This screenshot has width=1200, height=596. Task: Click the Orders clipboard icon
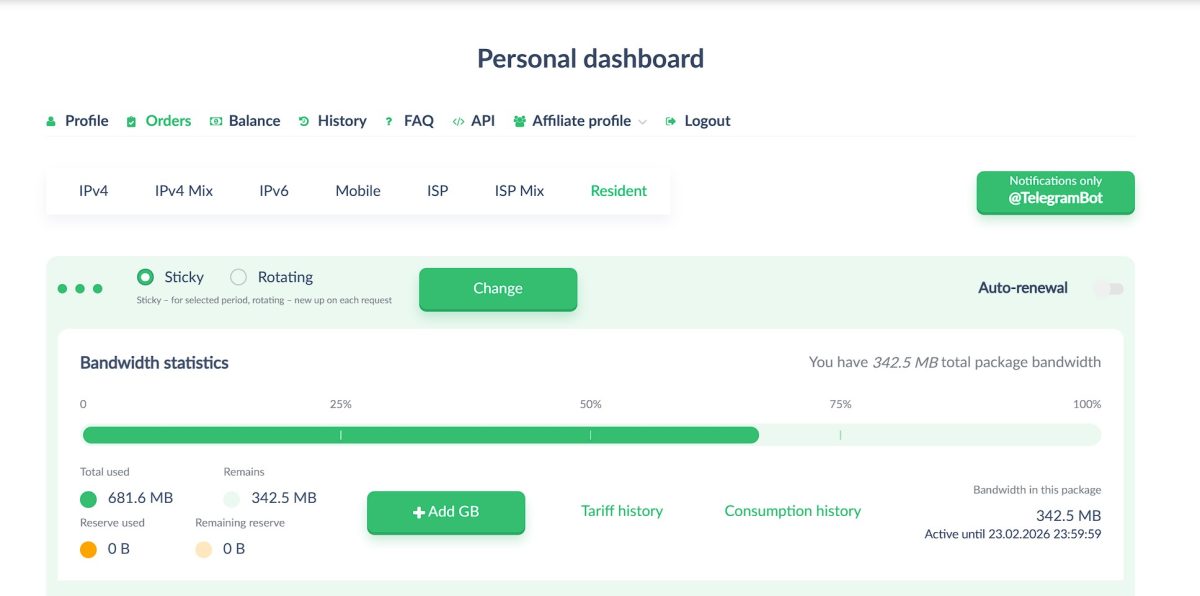pyautogui.click(x=131, y=121)
